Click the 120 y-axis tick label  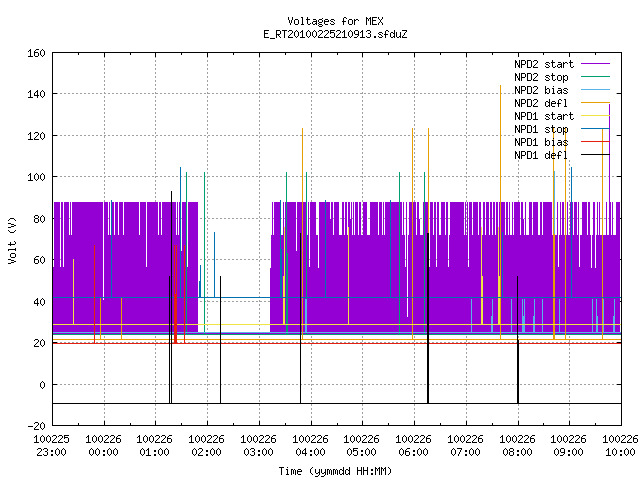(36, 136)
